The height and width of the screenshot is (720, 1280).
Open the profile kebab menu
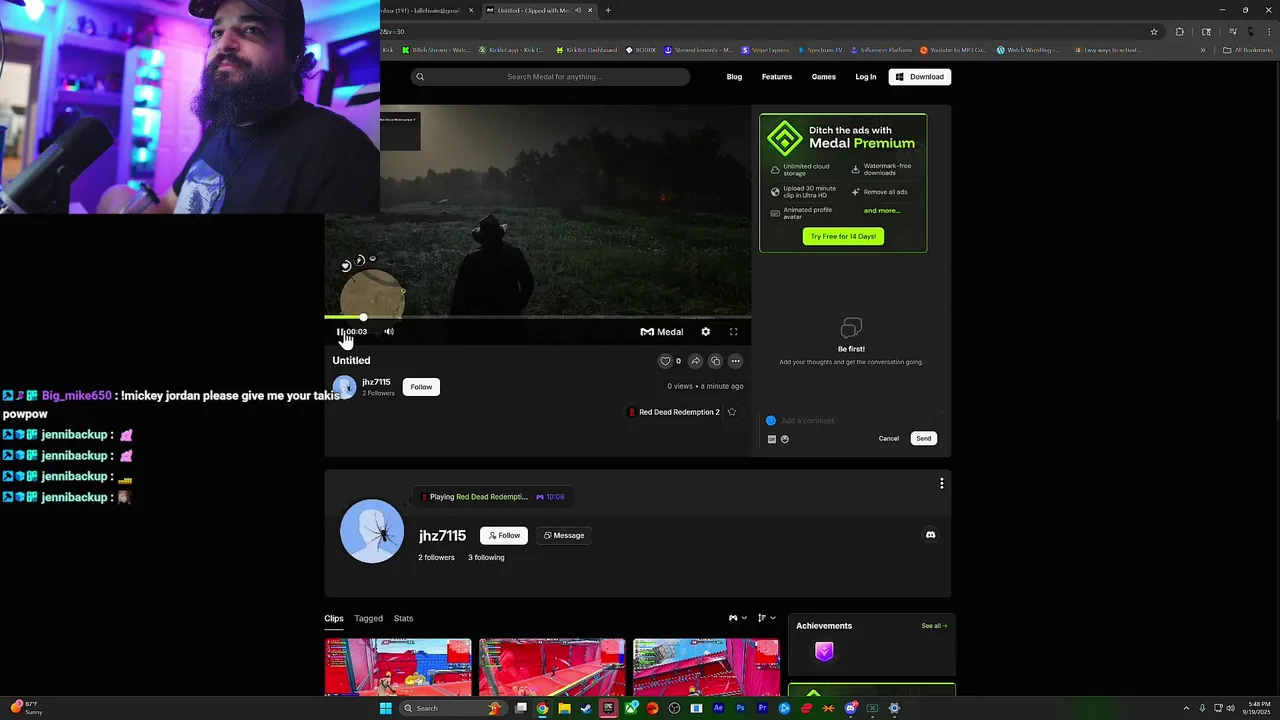(x=941, y=484)
